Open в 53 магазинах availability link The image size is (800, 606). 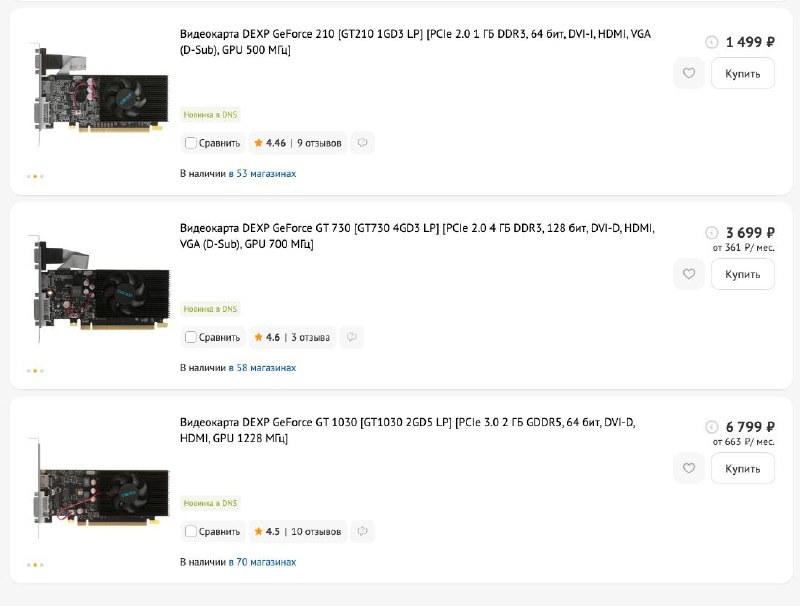[x=262, y=173]
